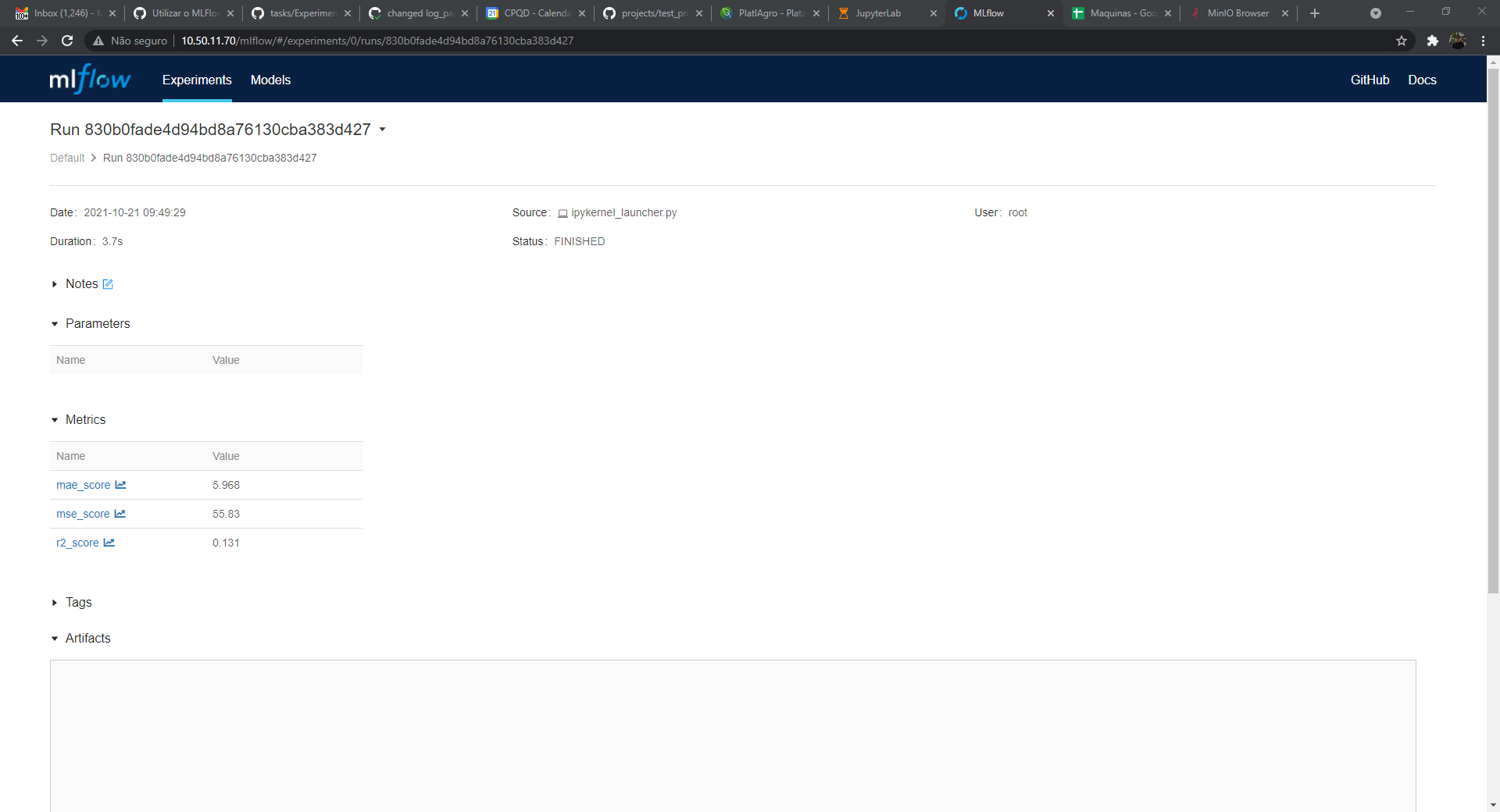Click the browser address bar URL
Screen dimensions: 1500x812
click(x=377, y=41)
